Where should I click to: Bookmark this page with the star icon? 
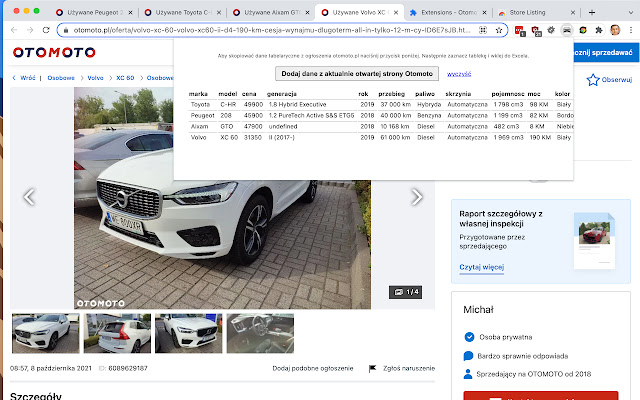pos(499,30)
